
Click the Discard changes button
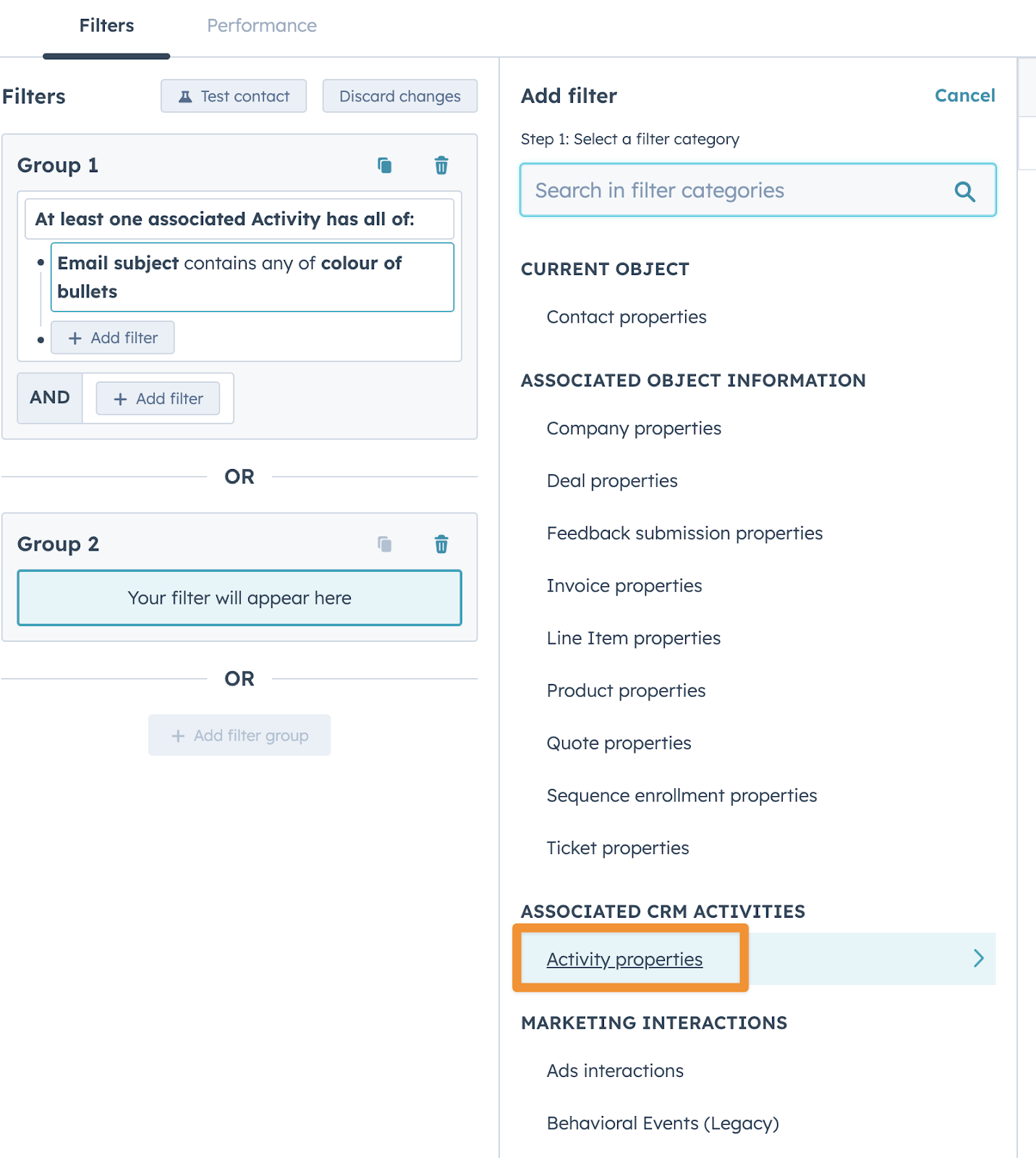[x=399, y=96]
